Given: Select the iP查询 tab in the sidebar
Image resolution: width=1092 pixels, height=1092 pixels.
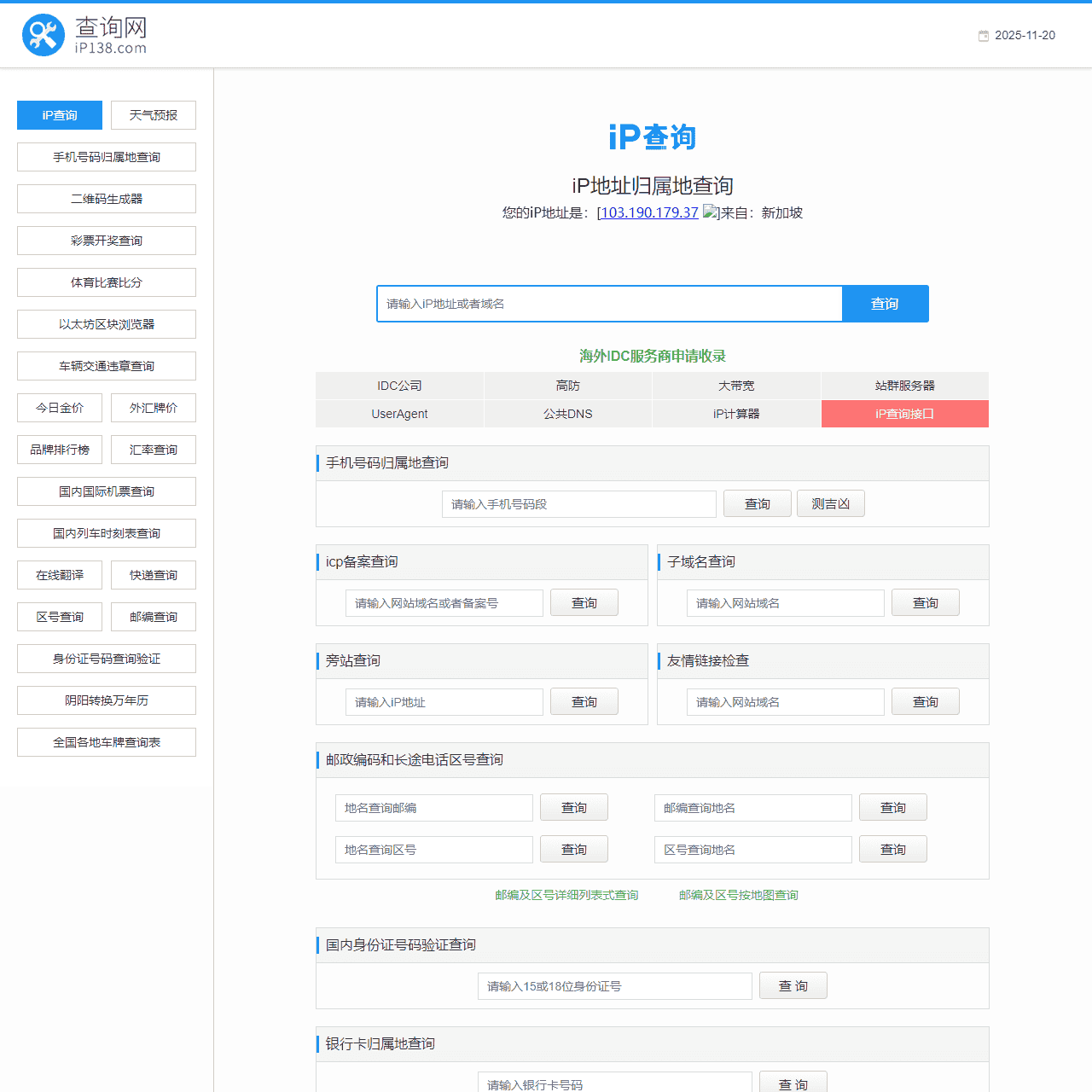Looking at the screenshot, I should coord(59,115).
